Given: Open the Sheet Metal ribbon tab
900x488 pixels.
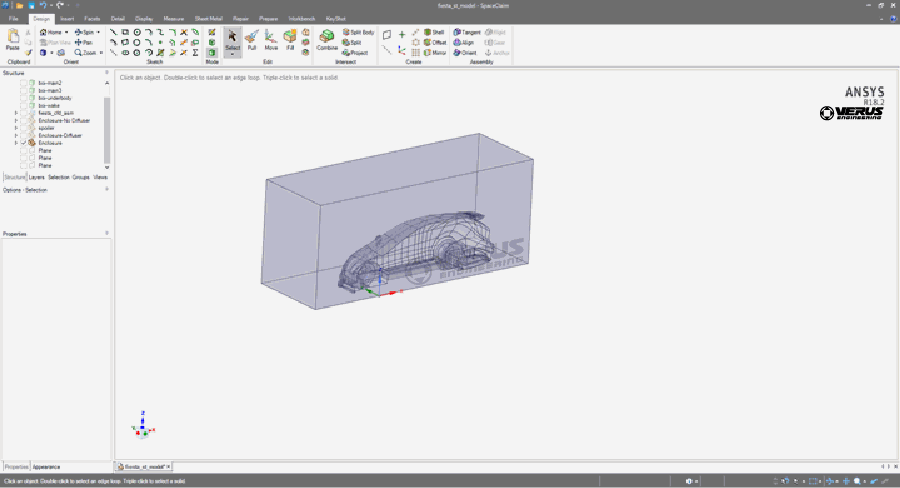Looking at the screenshot, I should (x=208, y=18).
